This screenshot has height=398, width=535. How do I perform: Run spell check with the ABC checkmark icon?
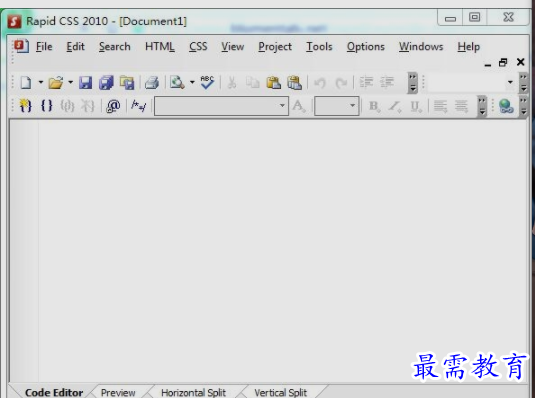[207, 82]
